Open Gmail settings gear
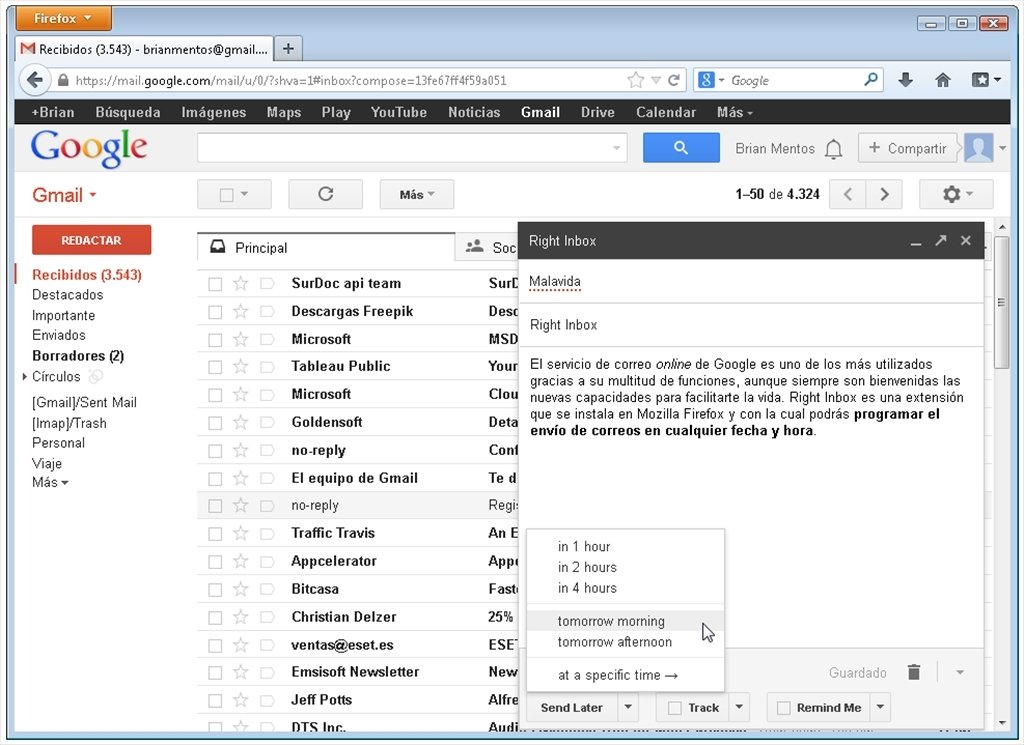 (957, 194)
